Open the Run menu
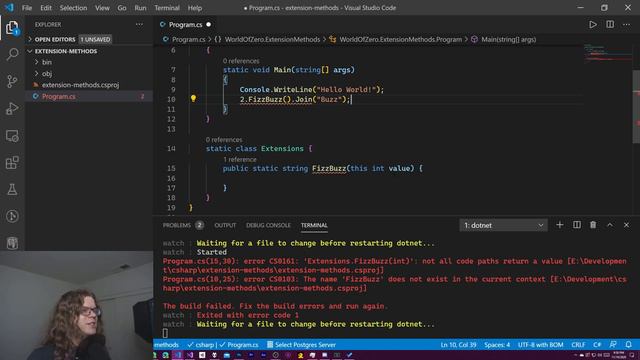Viewport: 640px width, 360px height. [x=140, y=8]
